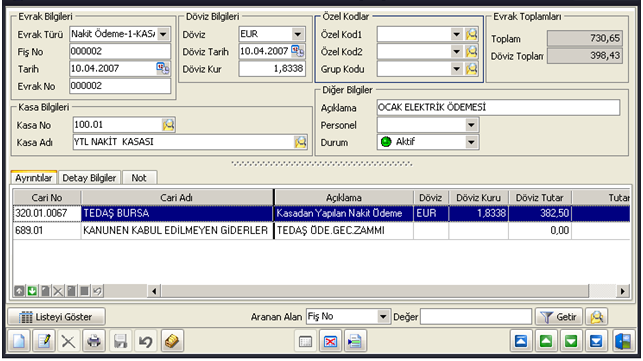The image size is (643, 361).
Task: Open the Kasa Adı lookup icon
Action: pyautogui.click(x=300, y=142)
